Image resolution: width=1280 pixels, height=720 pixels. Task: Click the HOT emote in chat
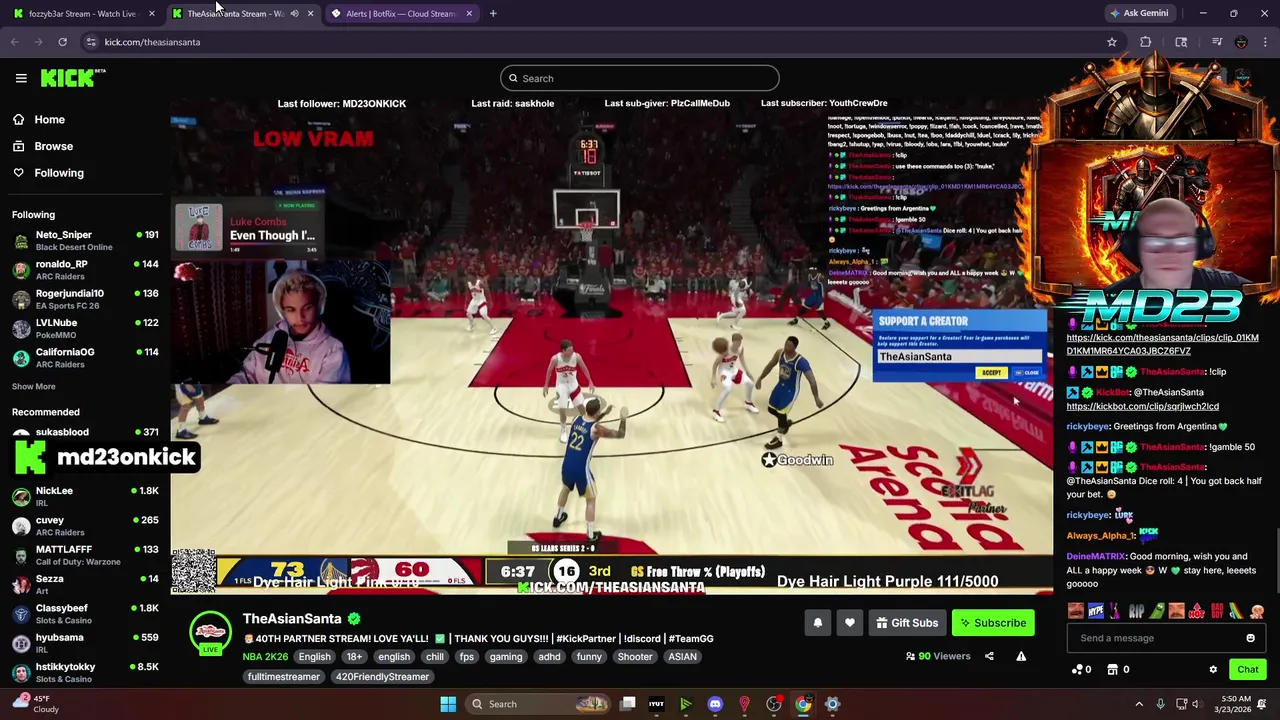click(1196, 611)
